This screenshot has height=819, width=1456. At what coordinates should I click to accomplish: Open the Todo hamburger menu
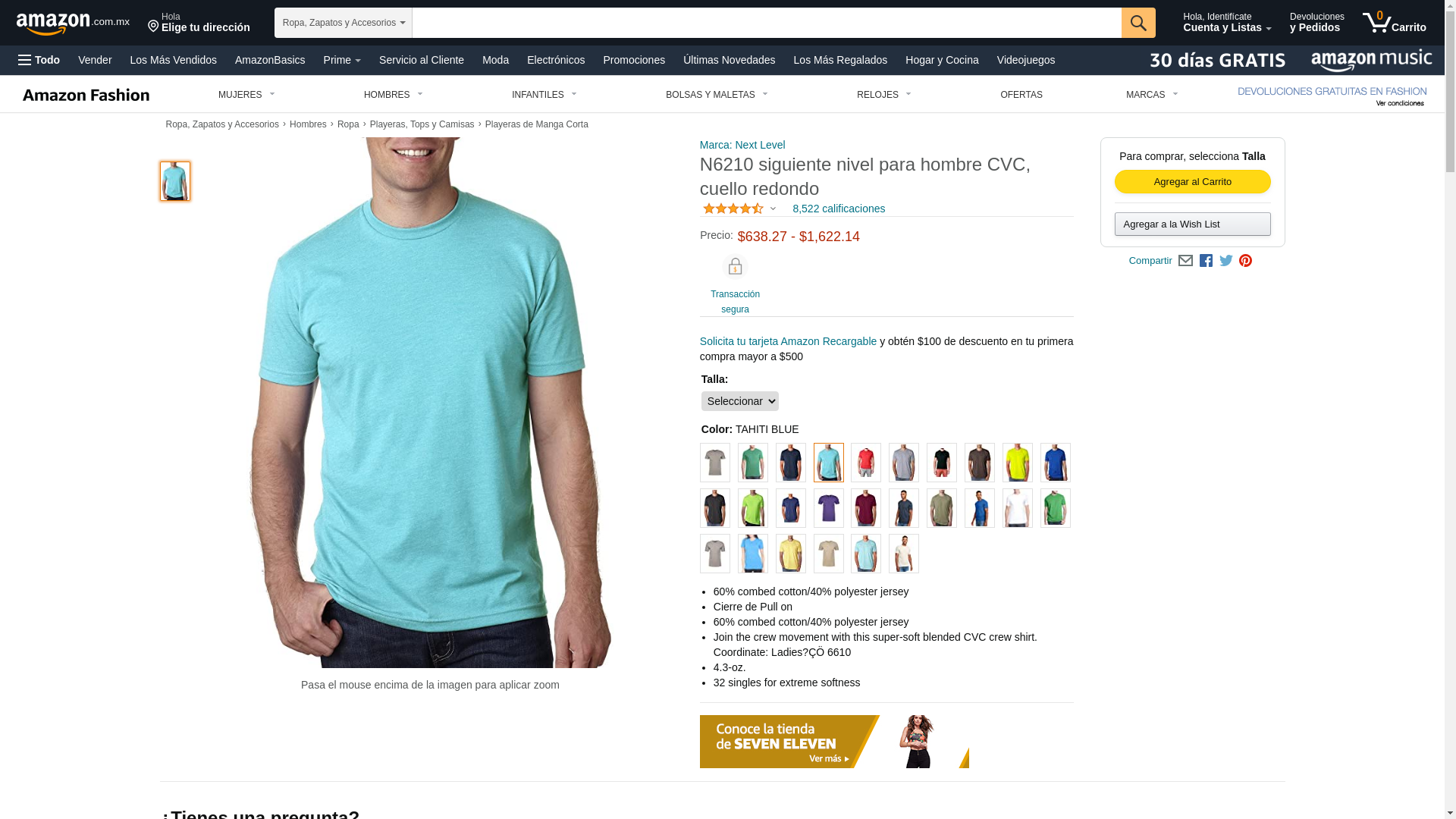(39, 60)
